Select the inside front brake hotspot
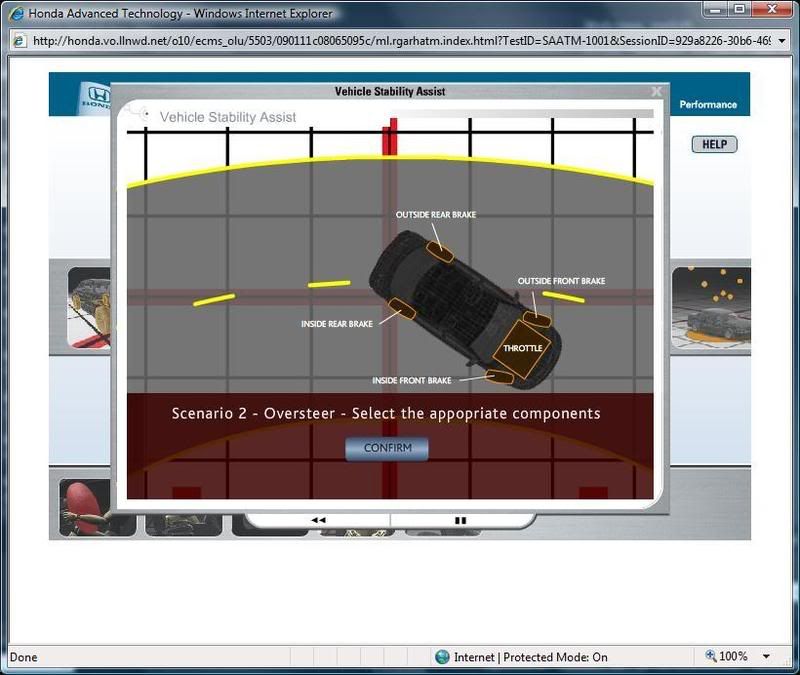This screenshot has width=800, height=675. (499, 377)
